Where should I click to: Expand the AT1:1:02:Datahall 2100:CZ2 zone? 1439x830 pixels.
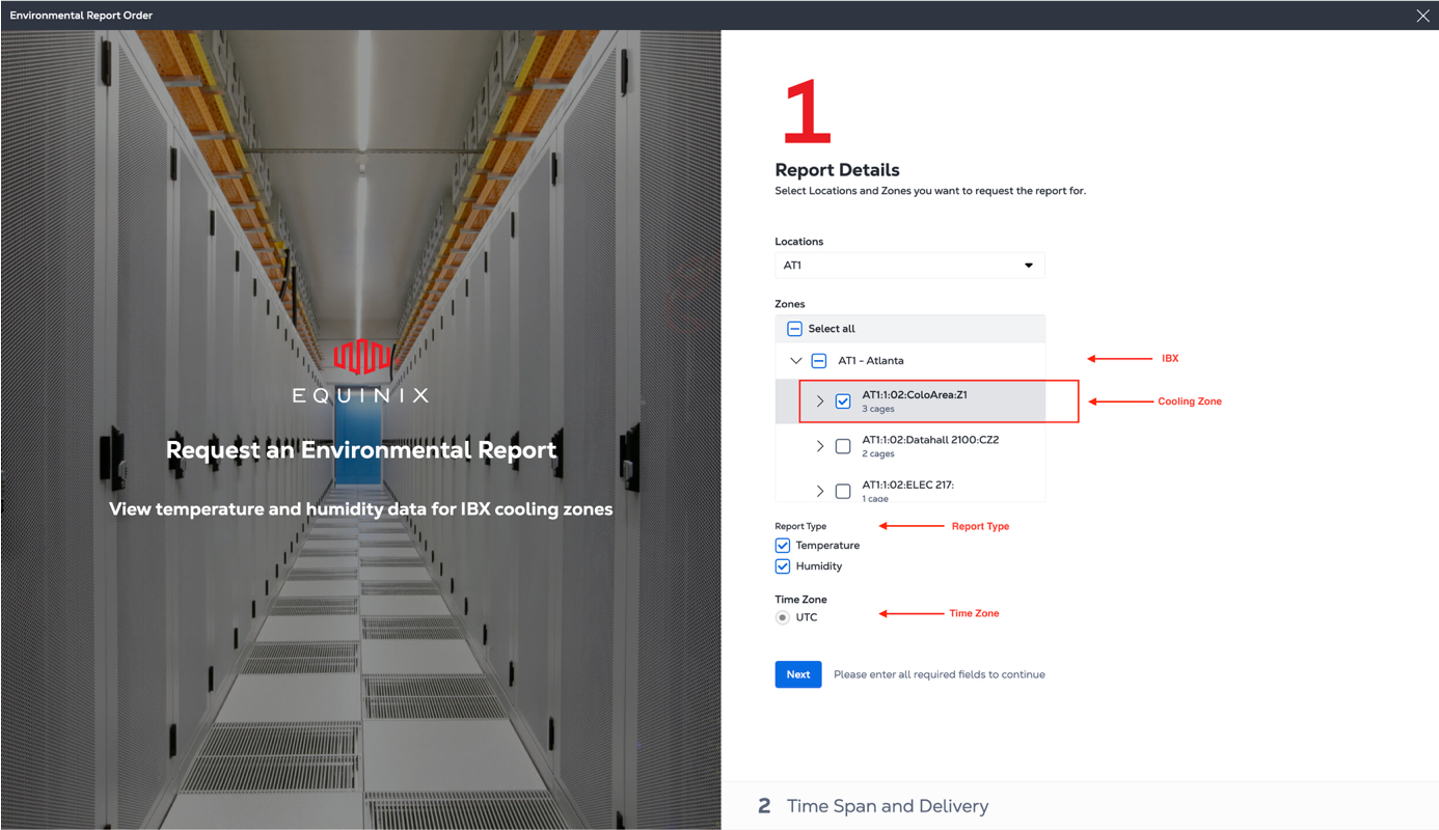coord(820,446)
